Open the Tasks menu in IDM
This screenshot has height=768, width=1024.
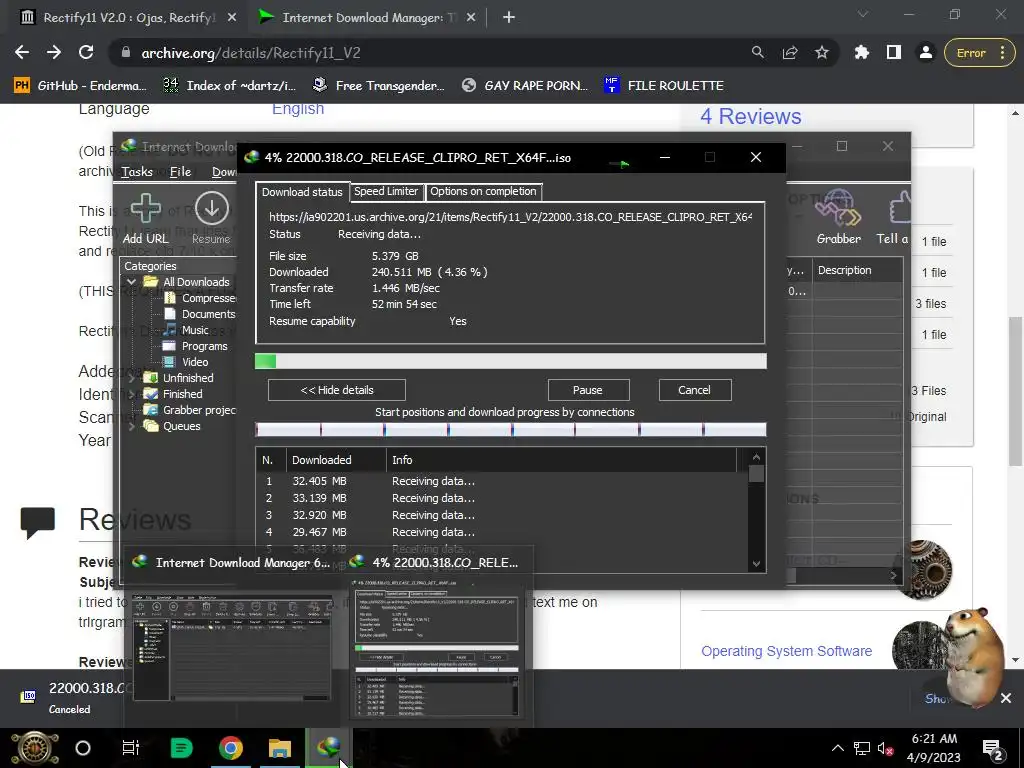(x=136, y=172)
